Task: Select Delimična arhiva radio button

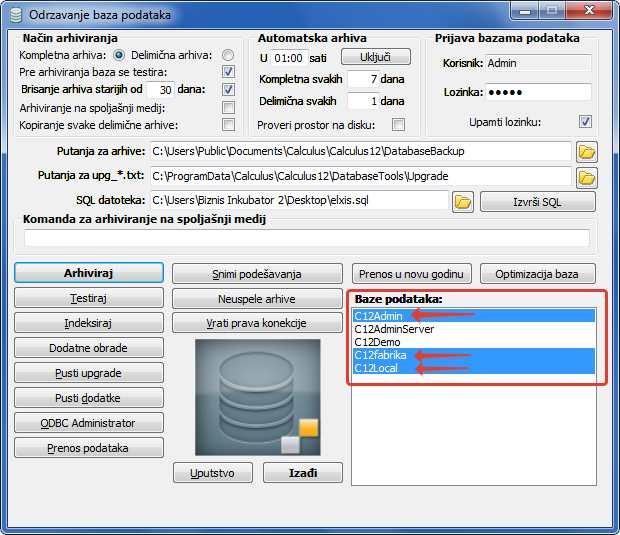Action: 228,55
